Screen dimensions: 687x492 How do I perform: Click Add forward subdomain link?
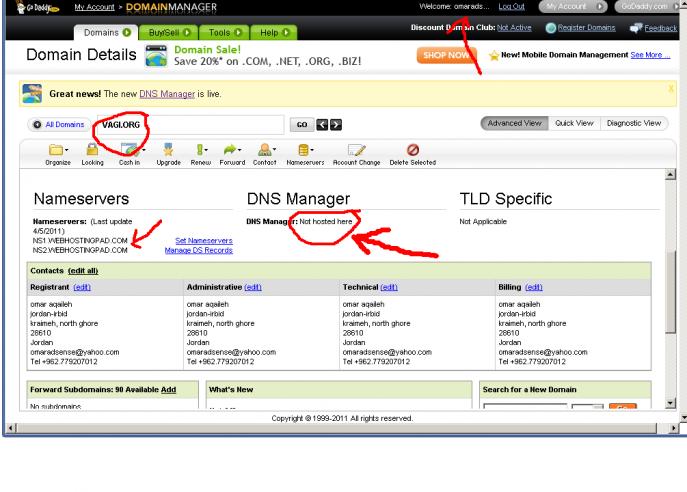tap(168, 390)
